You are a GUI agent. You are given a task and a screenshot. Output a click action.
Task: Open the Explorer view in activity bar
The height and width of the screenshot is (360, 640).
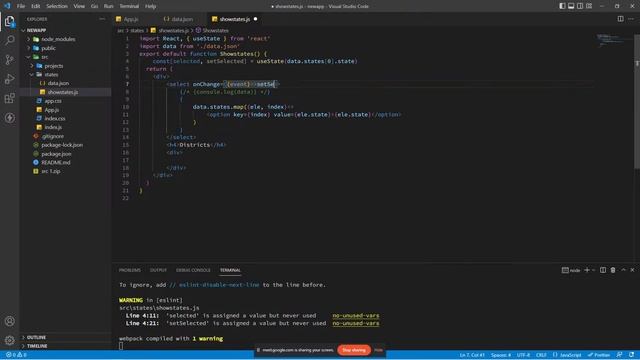[x=9, y=21]
